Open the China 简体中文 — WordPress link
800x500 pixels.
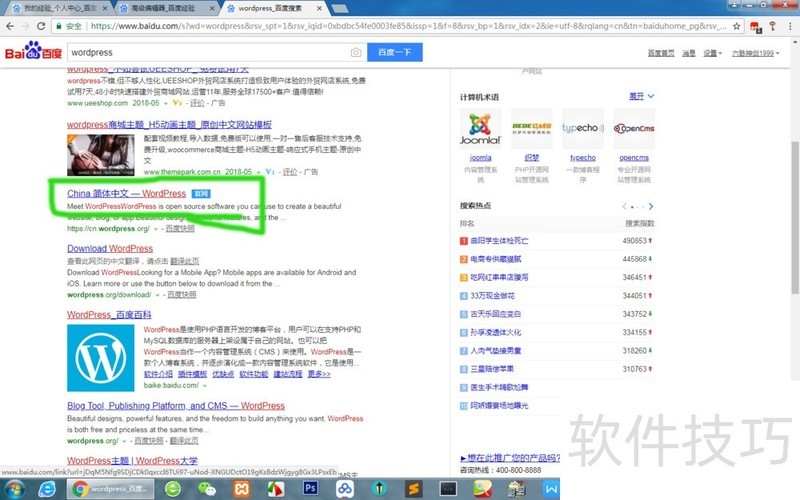click(126, 193)
